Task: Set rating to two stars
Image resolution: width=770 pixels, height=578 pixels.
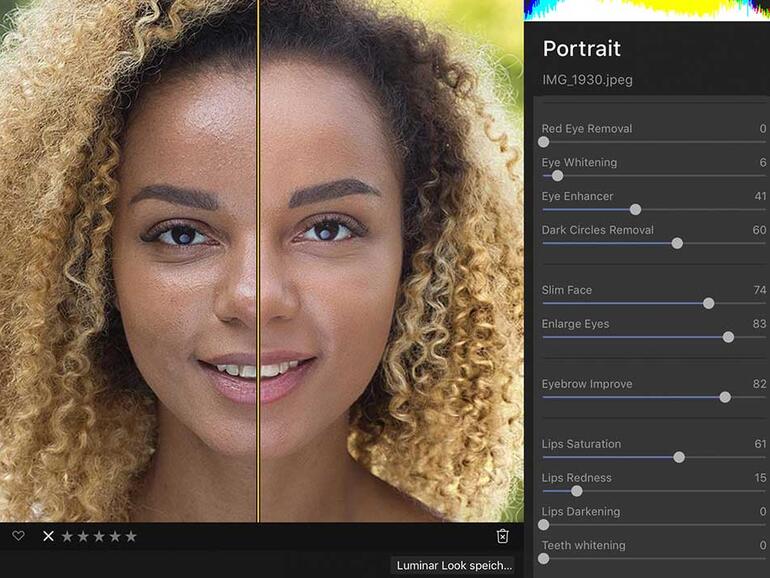Action: click(x=83, y=536)
